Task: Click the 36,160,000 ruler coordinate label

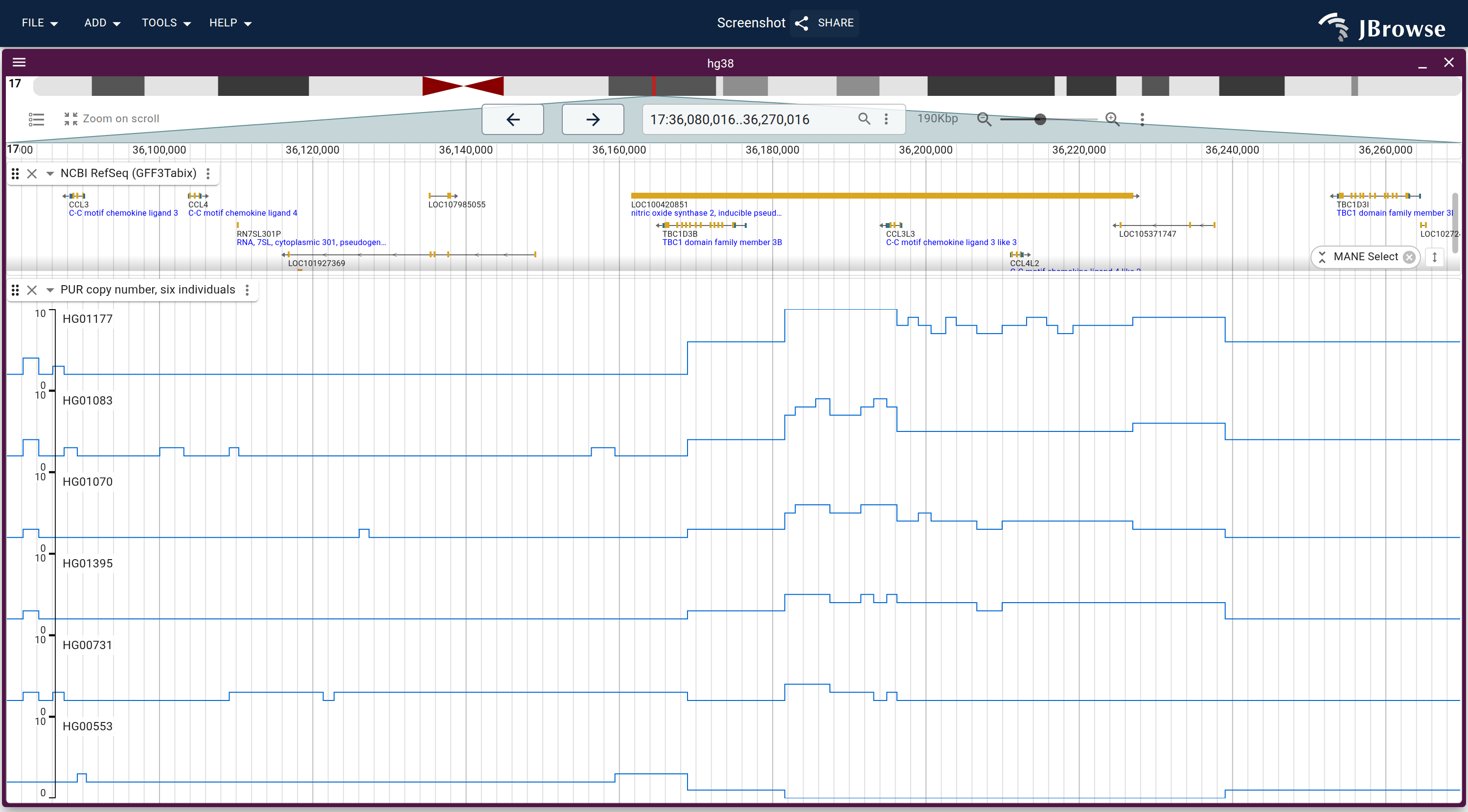Action: [619, 150]
